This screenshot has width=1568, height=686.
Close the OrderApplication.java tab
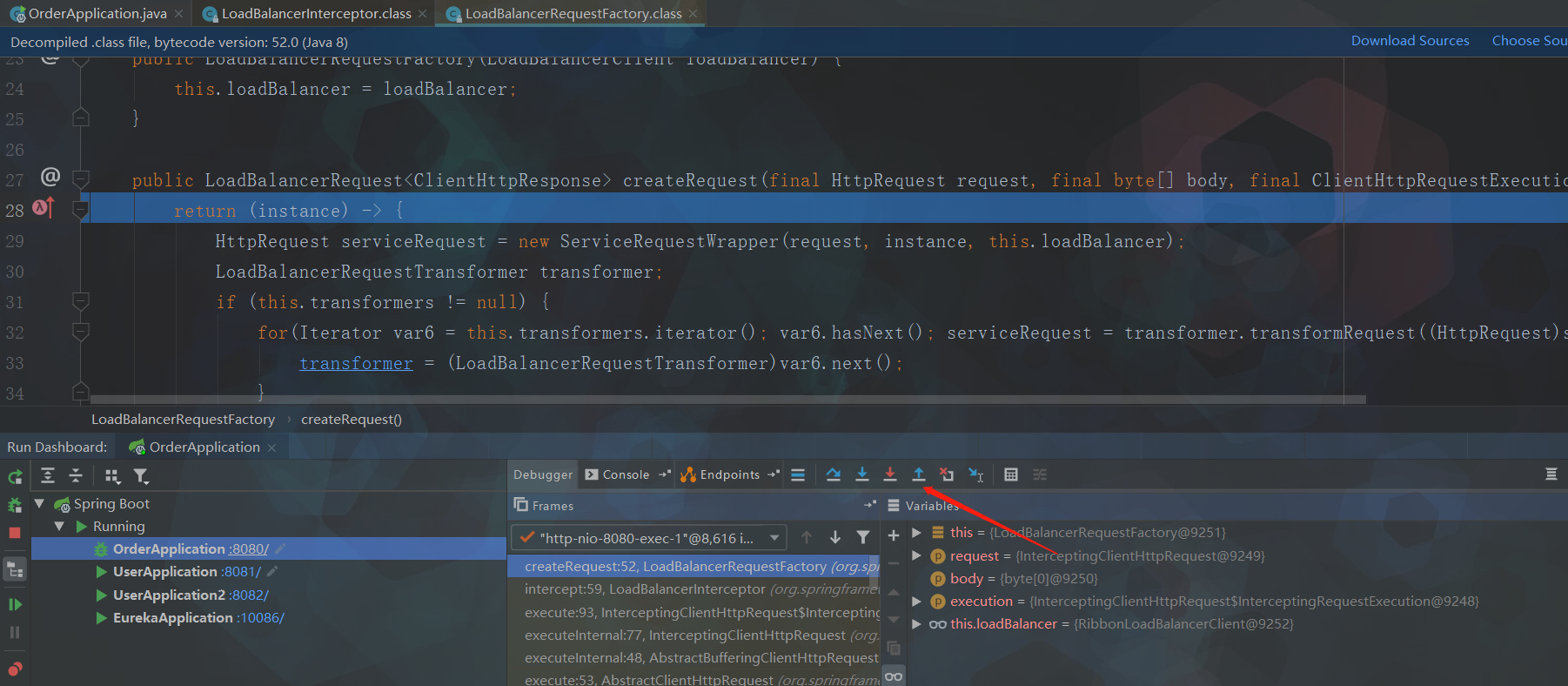(x=178, y=13)
